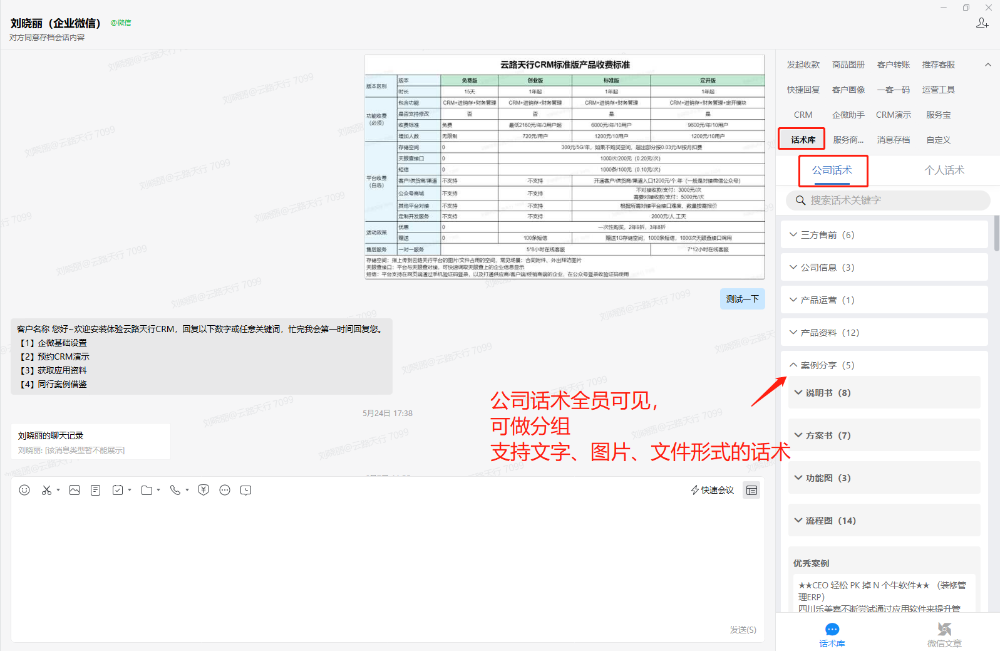Click the 搜索话术关键字 search field
This screenshot has width=1000, height=651.
coord(888,200)
